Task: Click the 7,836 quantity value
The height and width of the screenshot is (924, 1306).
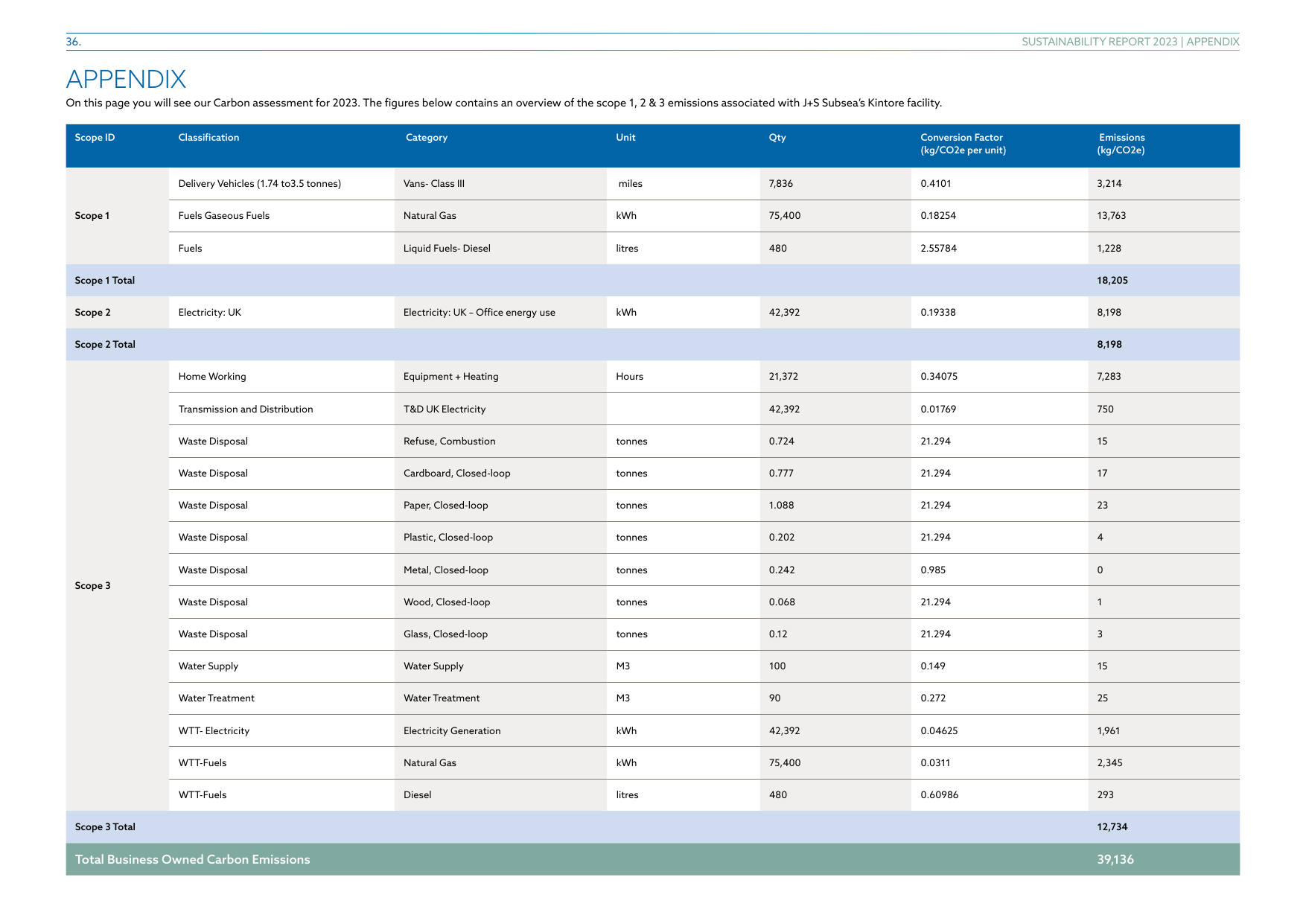Action: [781, 184]
